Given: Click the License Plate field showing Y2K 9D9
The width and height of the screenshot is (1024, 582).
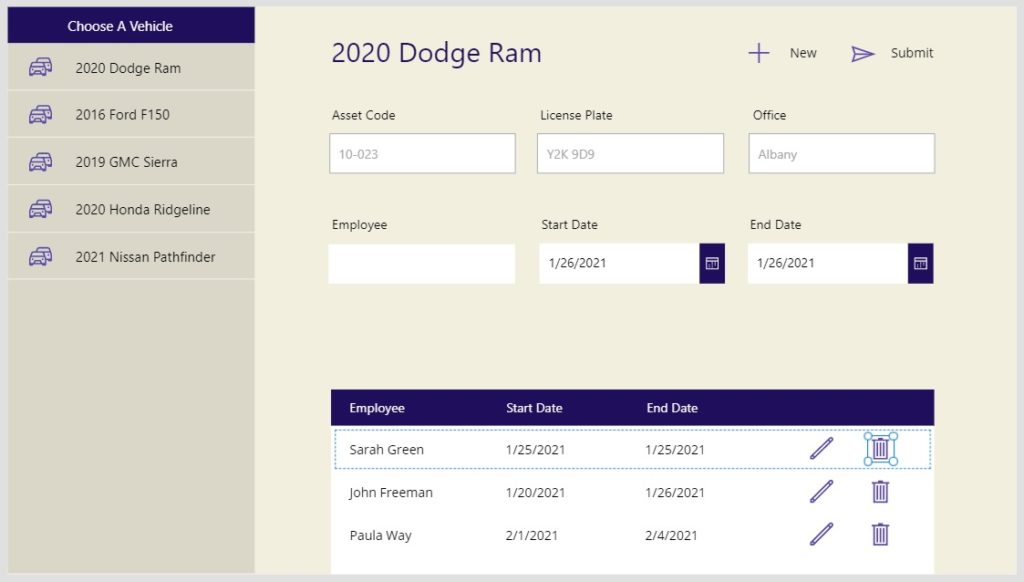Looking at the screenshot, I should pos(630,154).
